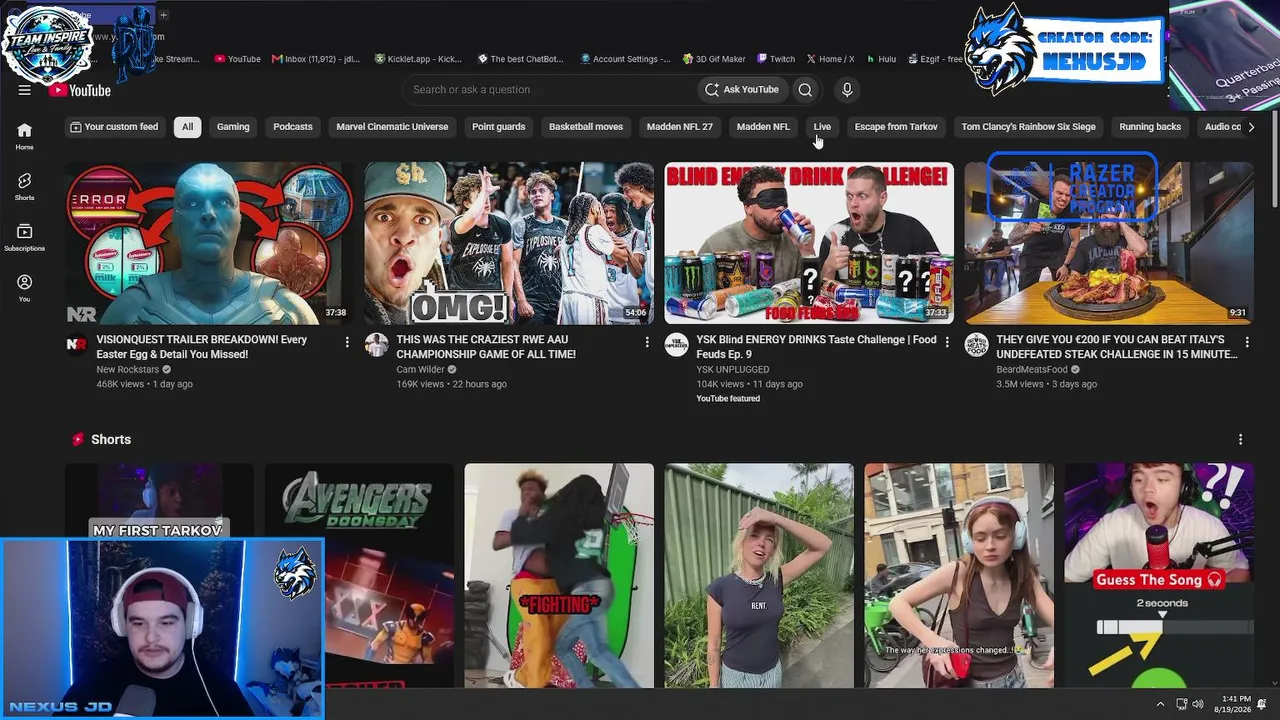Open YSK Unplugged channel avatar
This screenshot has width=1280, height=720.
coord(676,345)
